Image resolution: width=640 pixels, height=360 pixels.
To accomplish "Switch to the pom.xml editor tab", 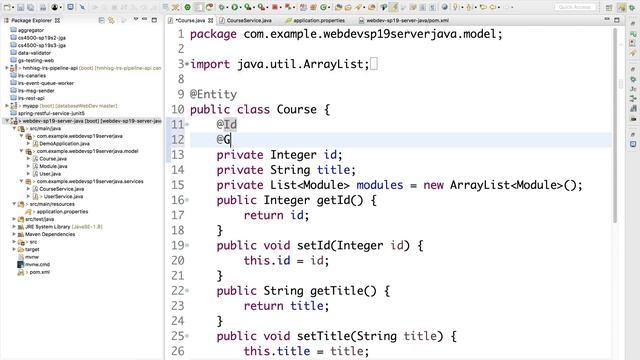I will pyautogui.click(x=404, y=20).
